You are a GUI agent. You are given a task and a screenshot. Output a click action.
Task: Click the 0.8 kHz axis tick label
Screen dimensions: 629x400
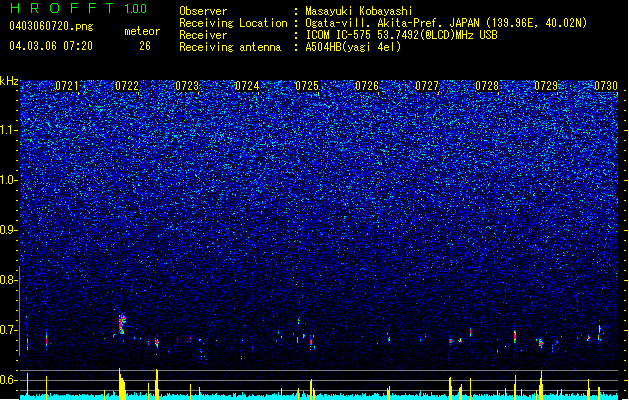click(x=9, y=280)
